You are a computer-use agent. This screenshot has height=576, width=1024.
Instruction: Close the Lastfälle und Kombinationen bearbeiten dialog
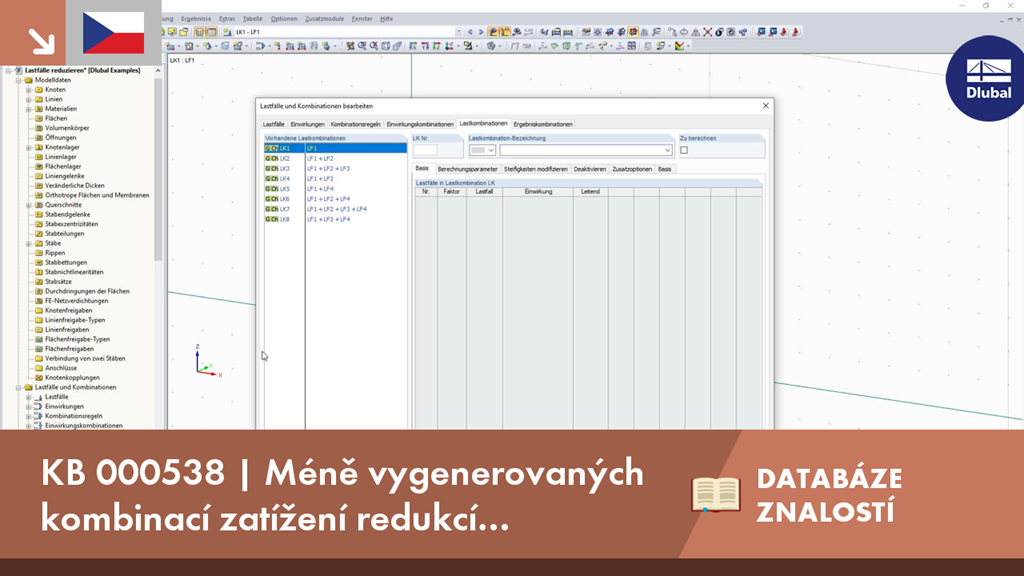[765, 106]
